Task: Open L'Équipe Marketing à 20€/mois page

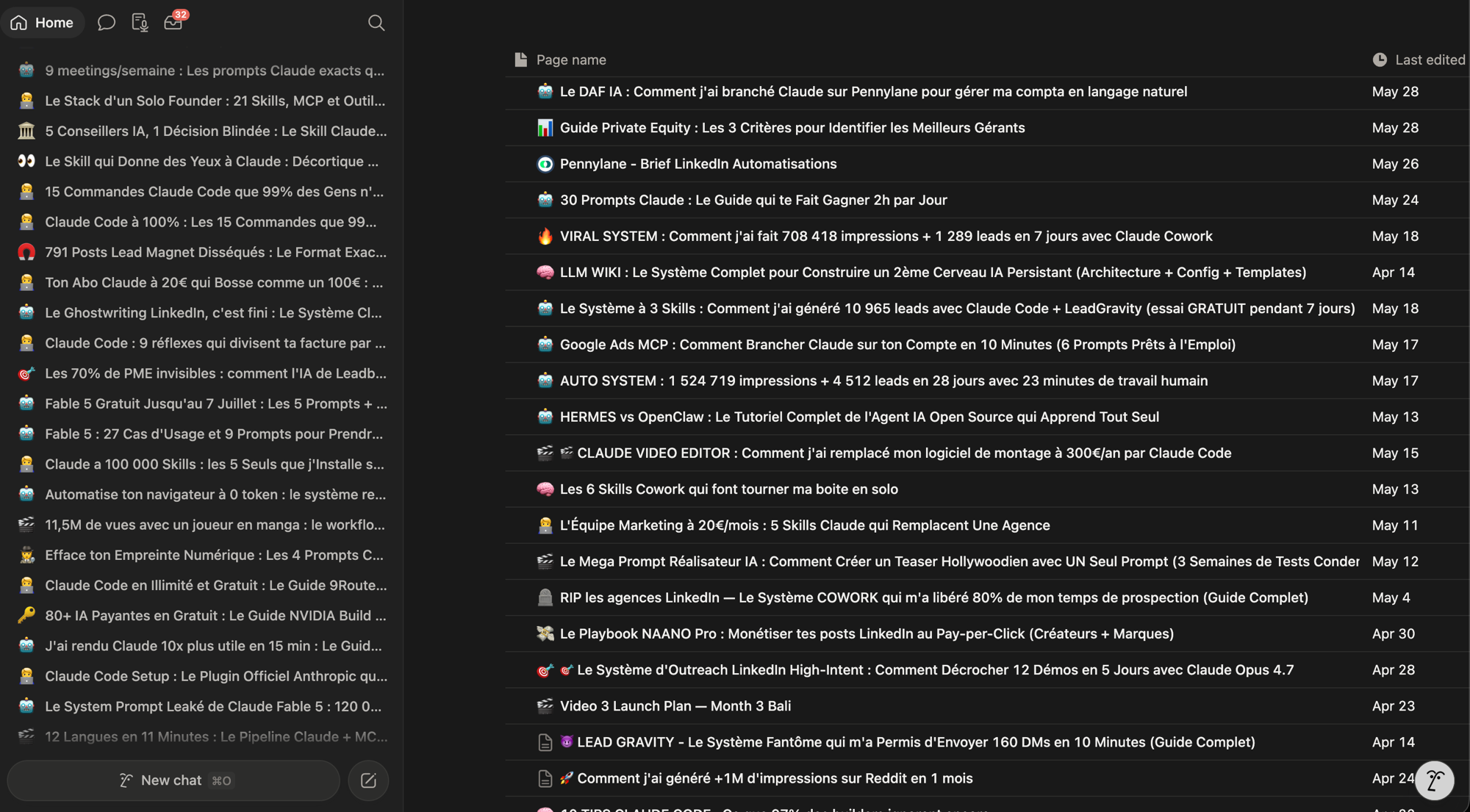Action: coord(805,525)
